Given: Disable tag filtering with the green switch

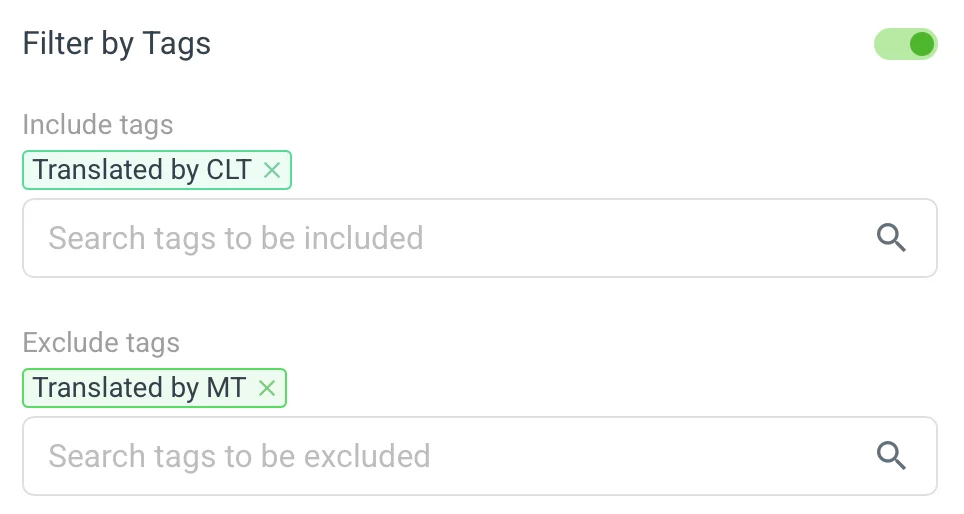Looking at the screenshot, I should (905, 44).
